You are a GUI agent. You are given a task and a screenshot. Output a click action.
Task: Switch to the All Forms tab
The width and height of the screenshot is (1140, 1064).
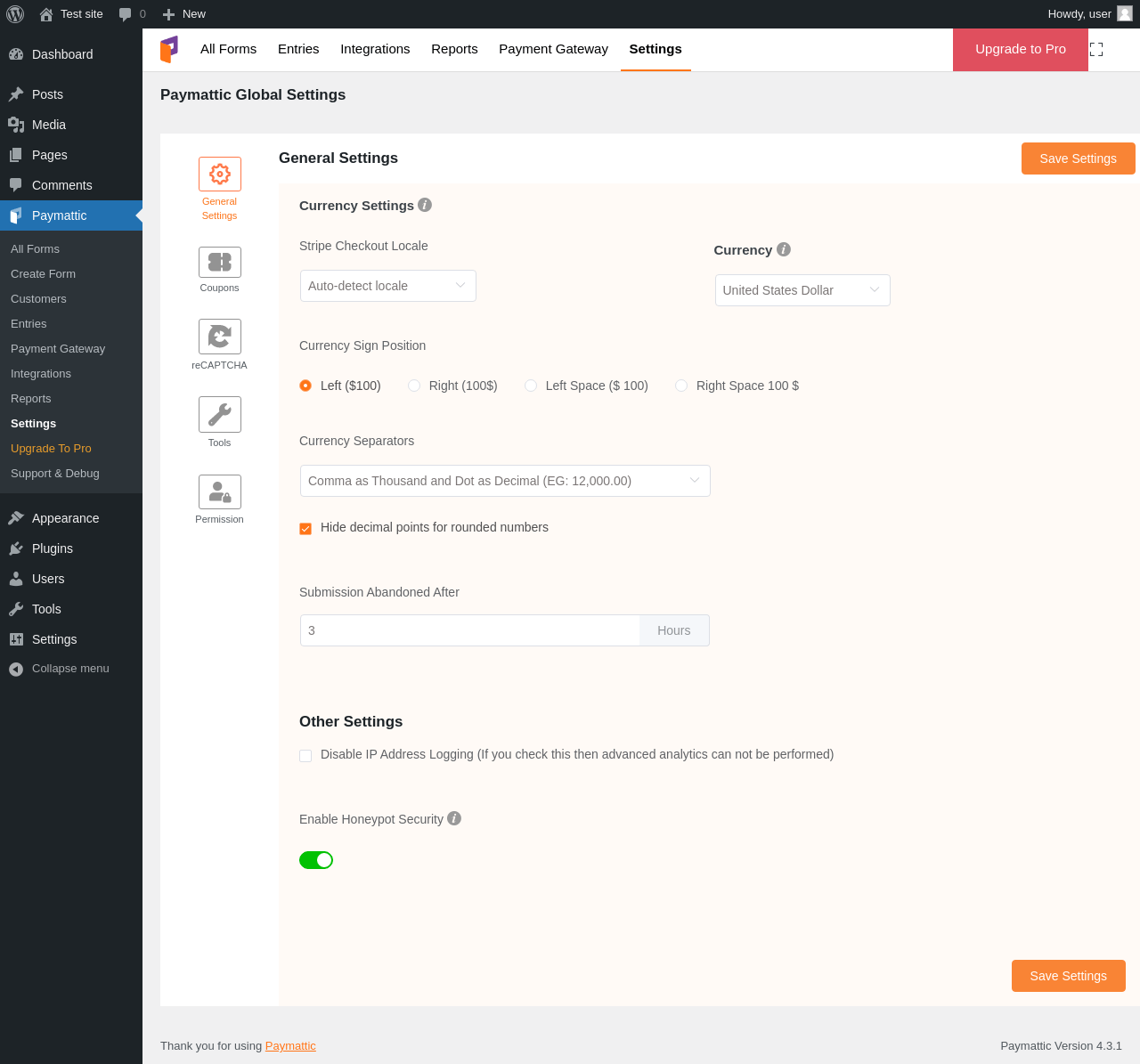229,49
